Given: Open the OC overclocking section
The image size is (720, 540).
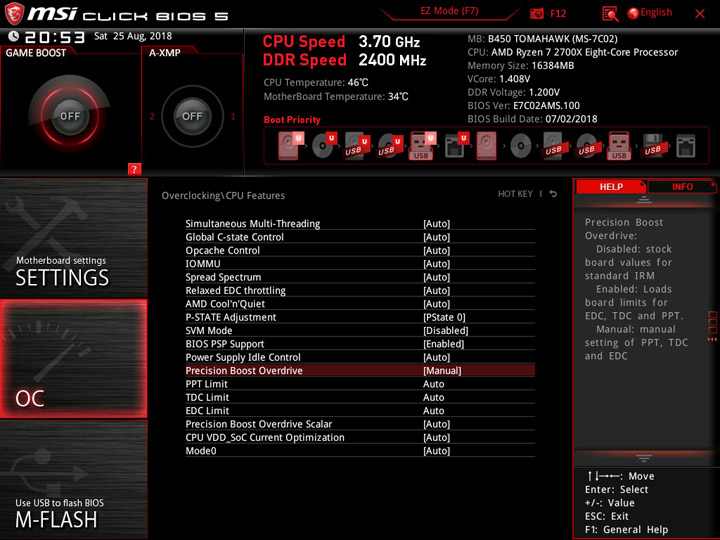Looking at the screenshot, I should click(73, 359).
